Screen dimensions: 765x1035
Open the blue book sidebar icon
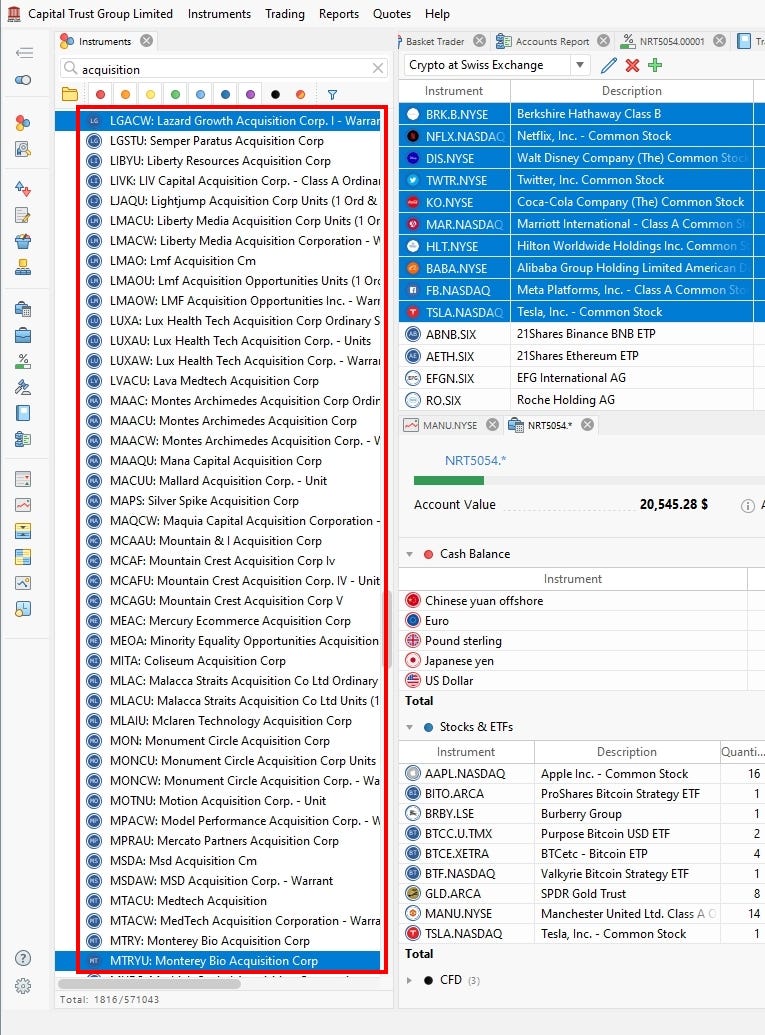tap(23, 413)
